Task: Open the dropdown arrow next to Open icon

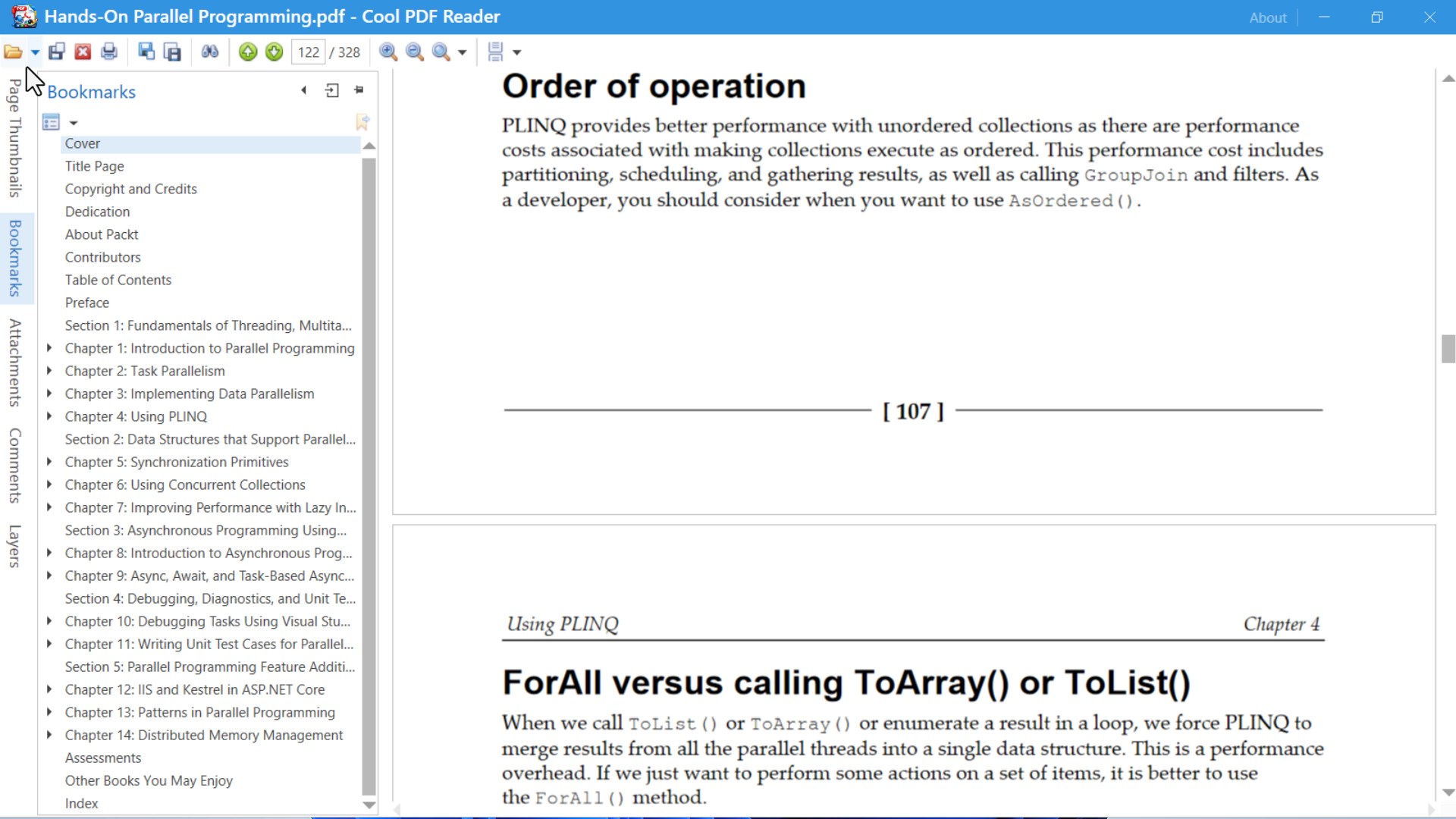Action: coord(35,52)
